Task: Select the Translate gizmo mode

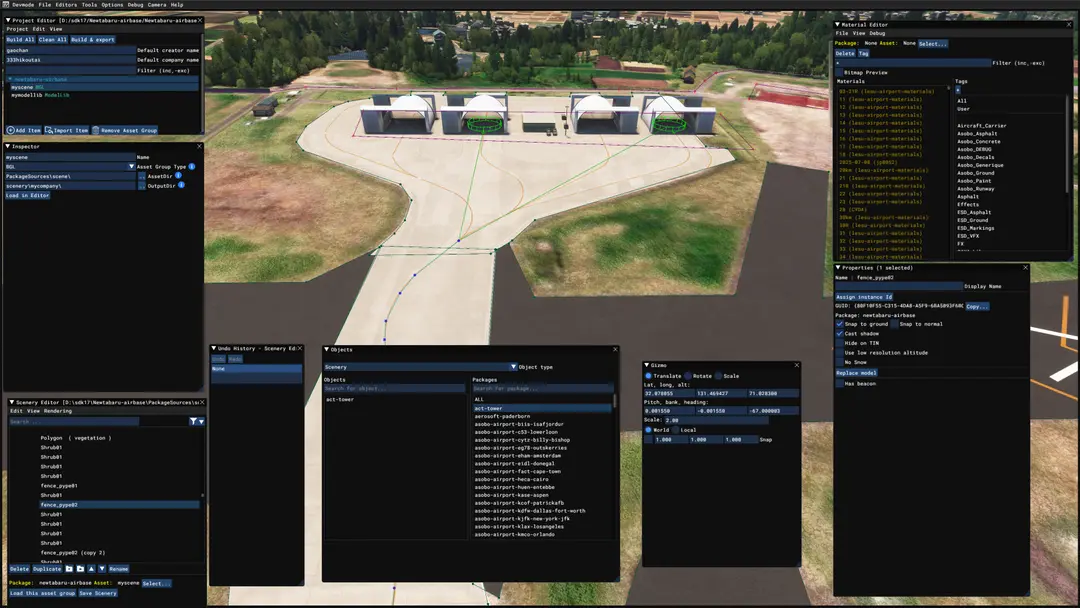Action: (x=648, y=376)
